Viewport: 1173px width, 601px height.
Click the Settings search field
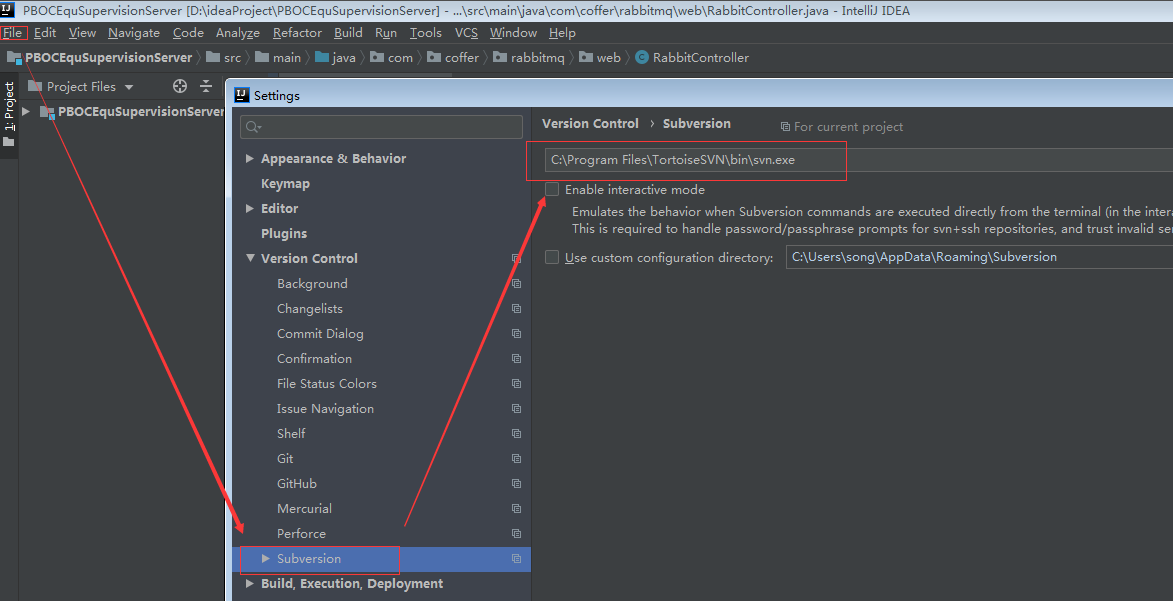coord(382,127)
